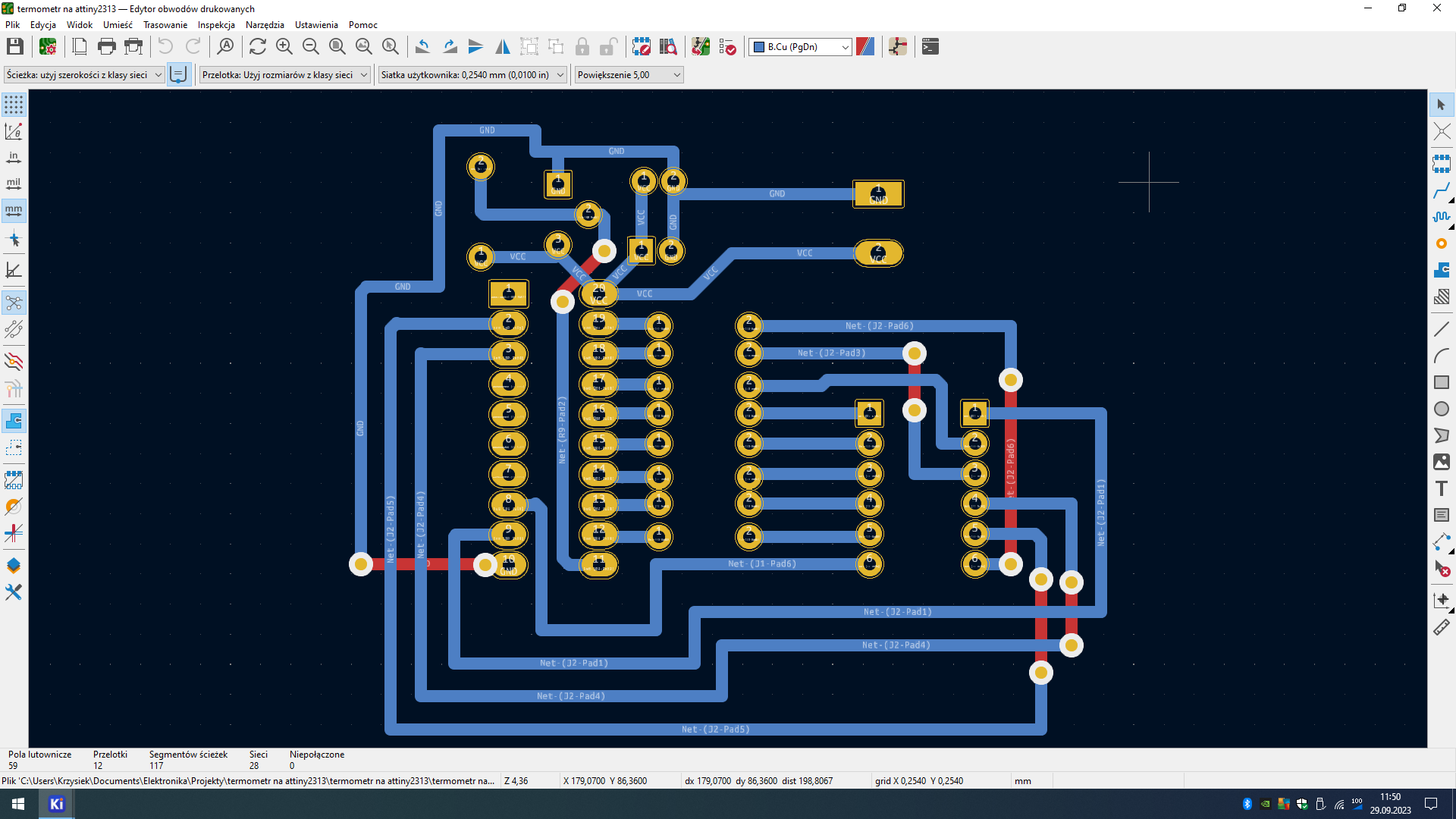The image size is (1456, 819).
Task: Open the Trasowanie menu
Action: 165,25
